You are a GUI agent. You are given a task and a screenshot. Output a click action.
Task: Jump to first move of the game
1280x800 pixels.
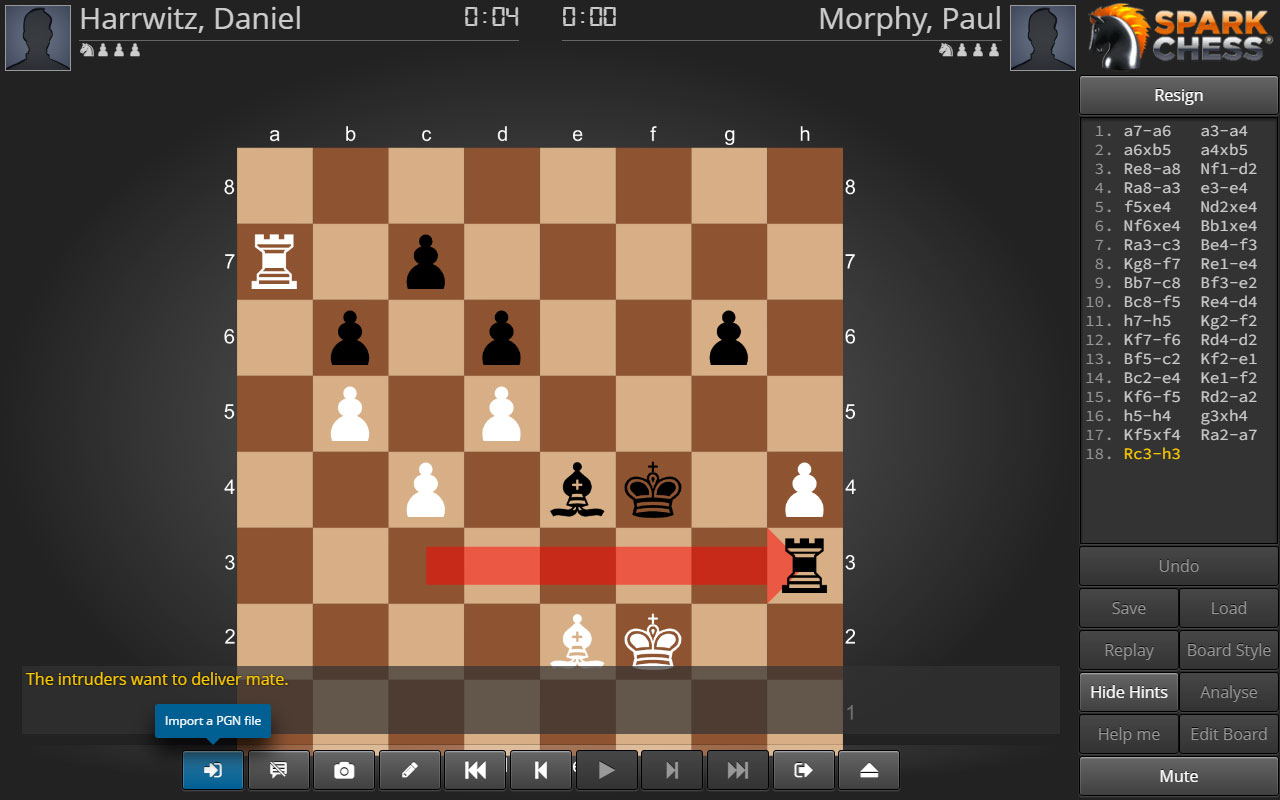475,770
